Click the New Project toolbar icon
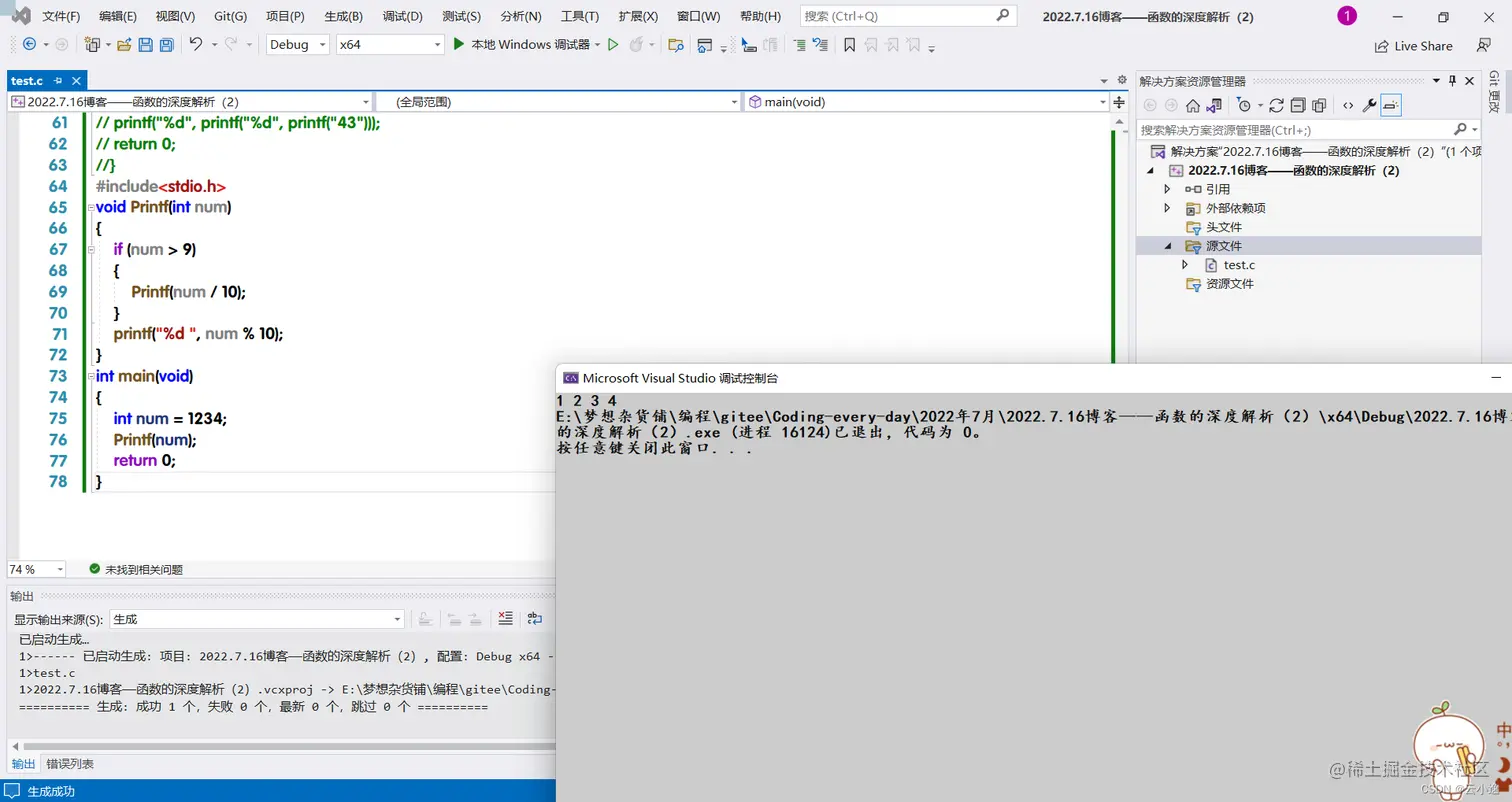 (92, 44)
